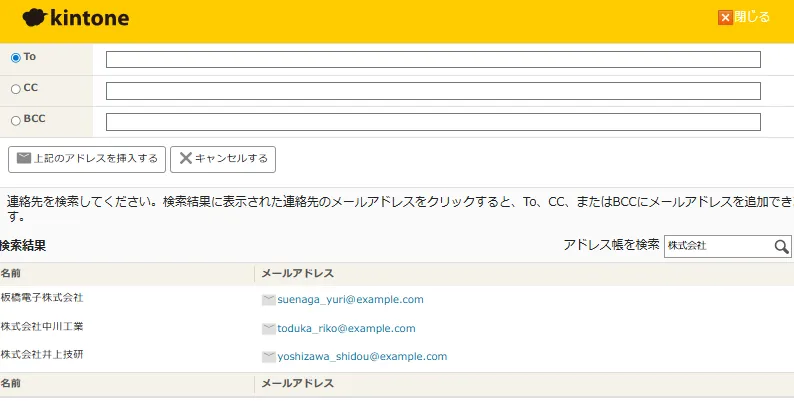Focus the BCC address input field
This screenshot has width=794, height=401.
coord(433,122)
